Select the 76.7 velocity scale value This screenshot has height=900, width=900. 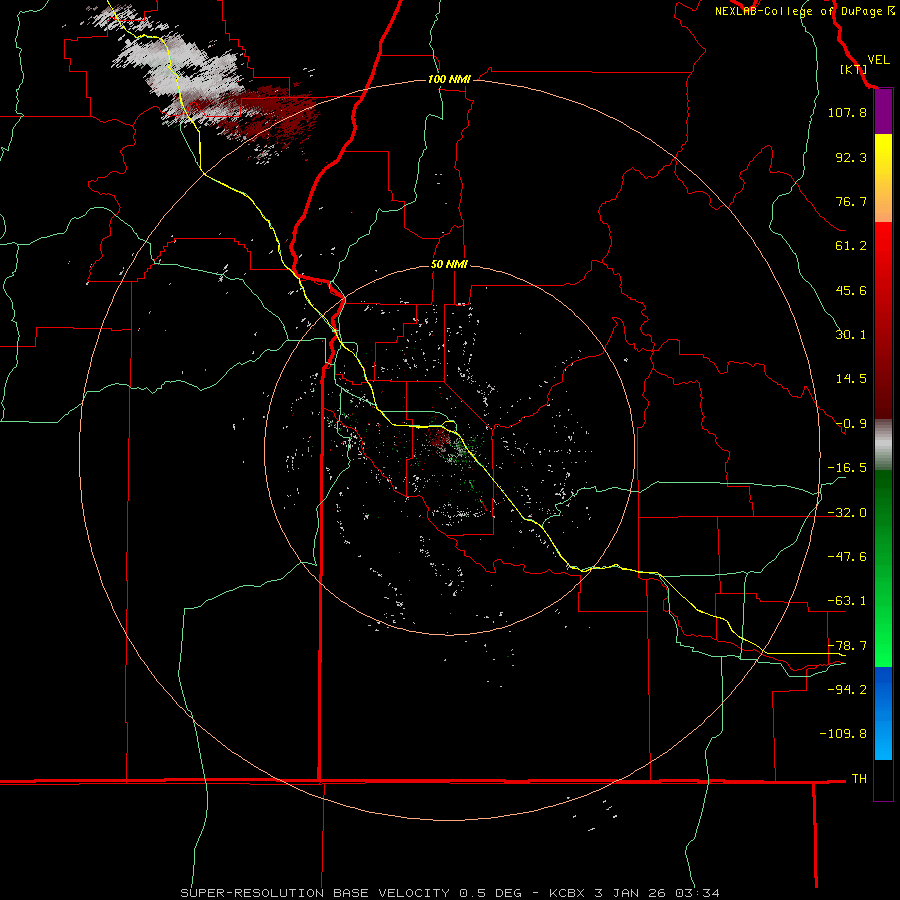pos(851,201)
